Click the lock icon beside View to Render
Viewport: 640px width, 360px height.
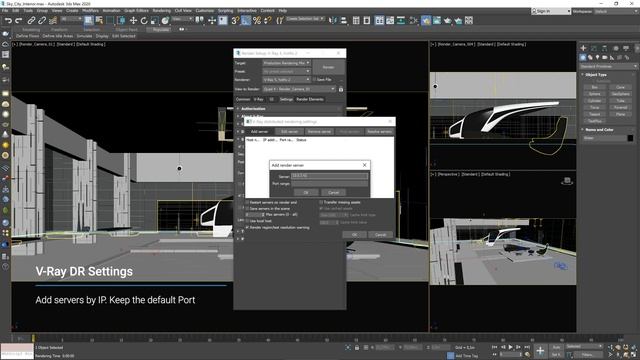[x=341, y=89]
